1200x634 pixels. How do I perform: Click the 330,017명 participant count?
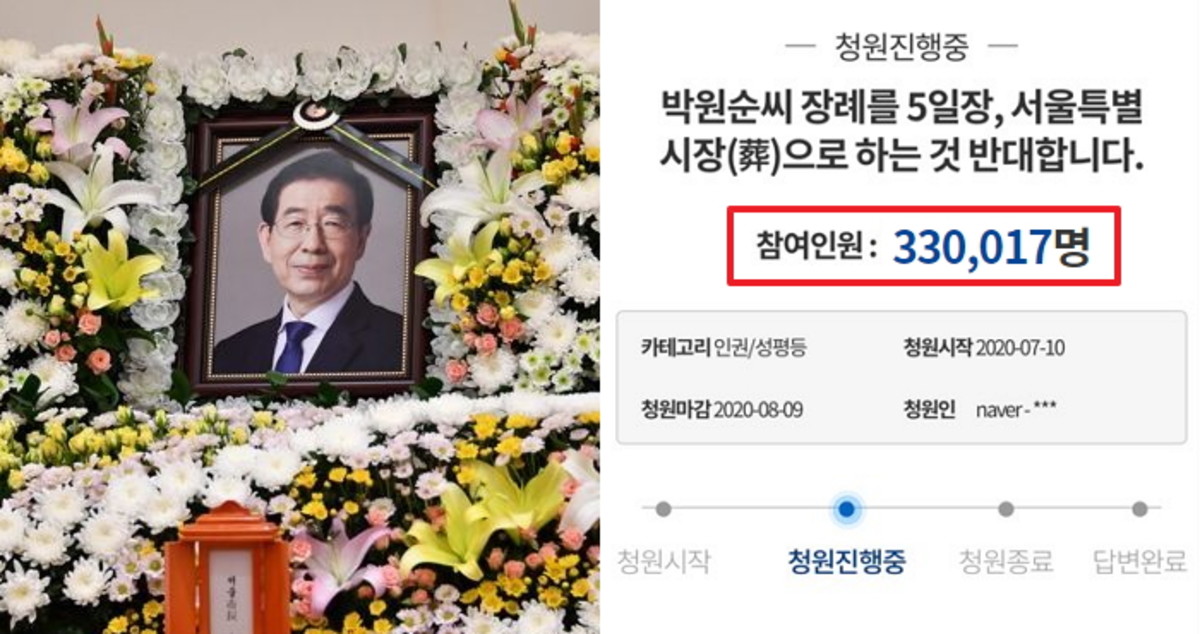pyautogui.click(x=990, y=246)
